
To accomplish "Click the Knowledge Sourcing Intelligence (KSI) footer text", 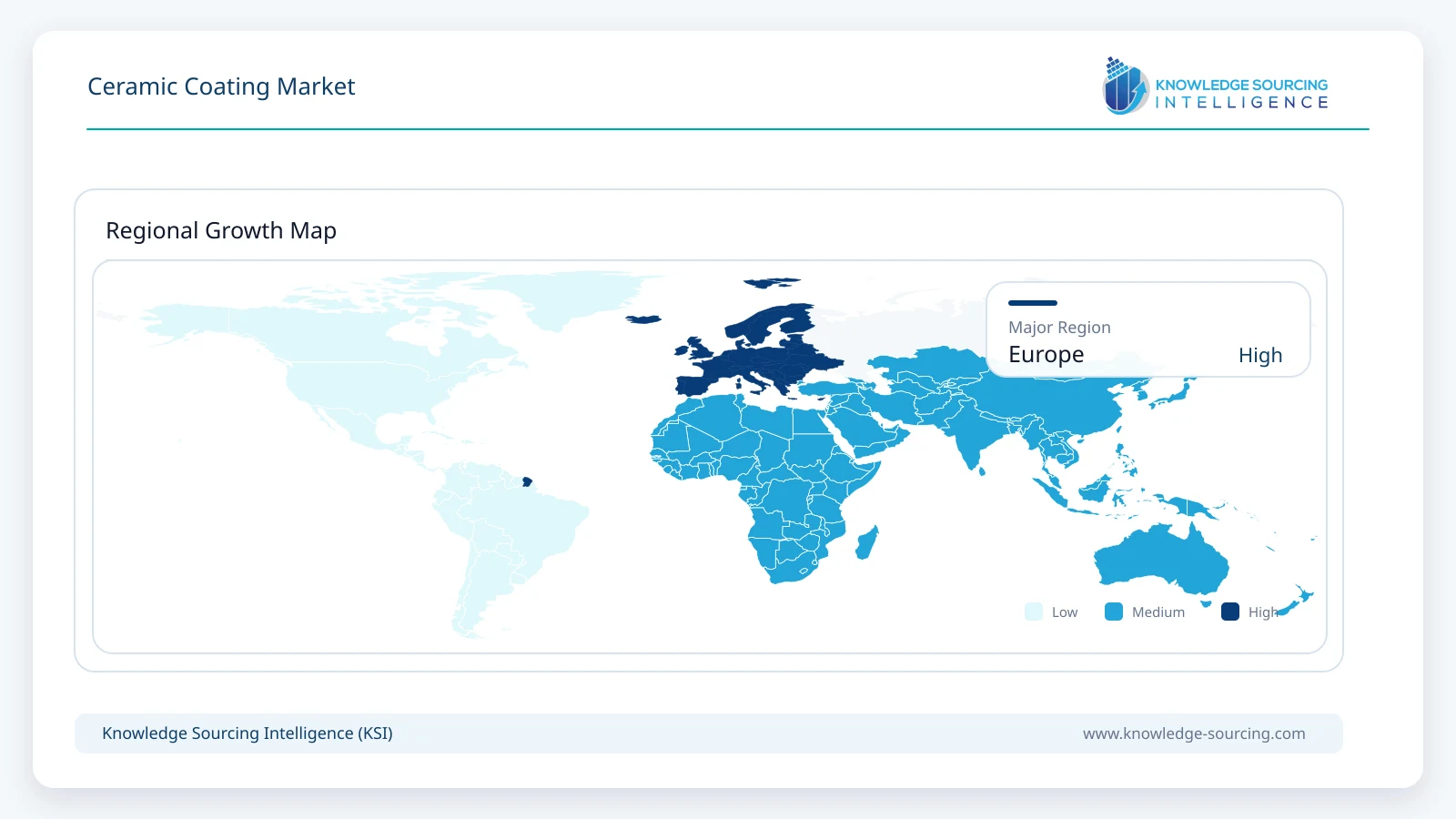I will 248,733.
